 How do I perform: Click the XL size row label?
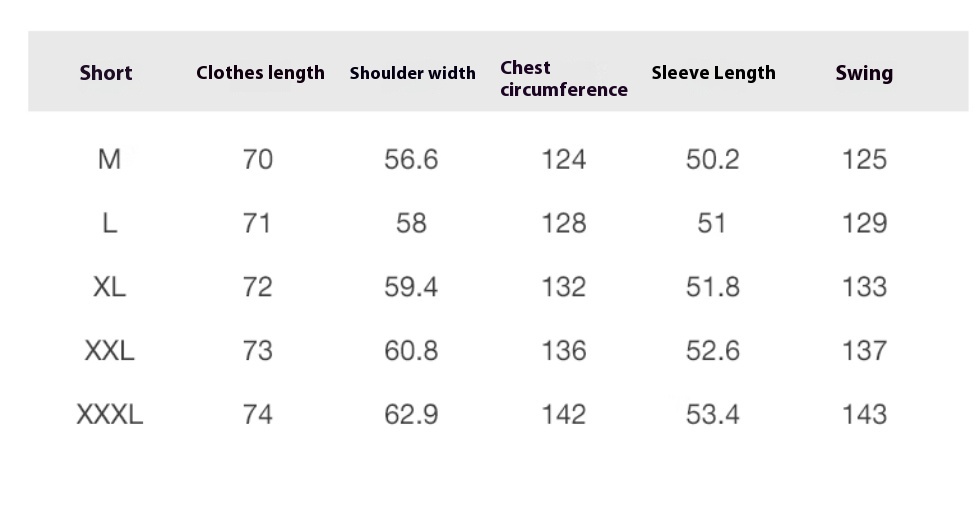[109, 287]
